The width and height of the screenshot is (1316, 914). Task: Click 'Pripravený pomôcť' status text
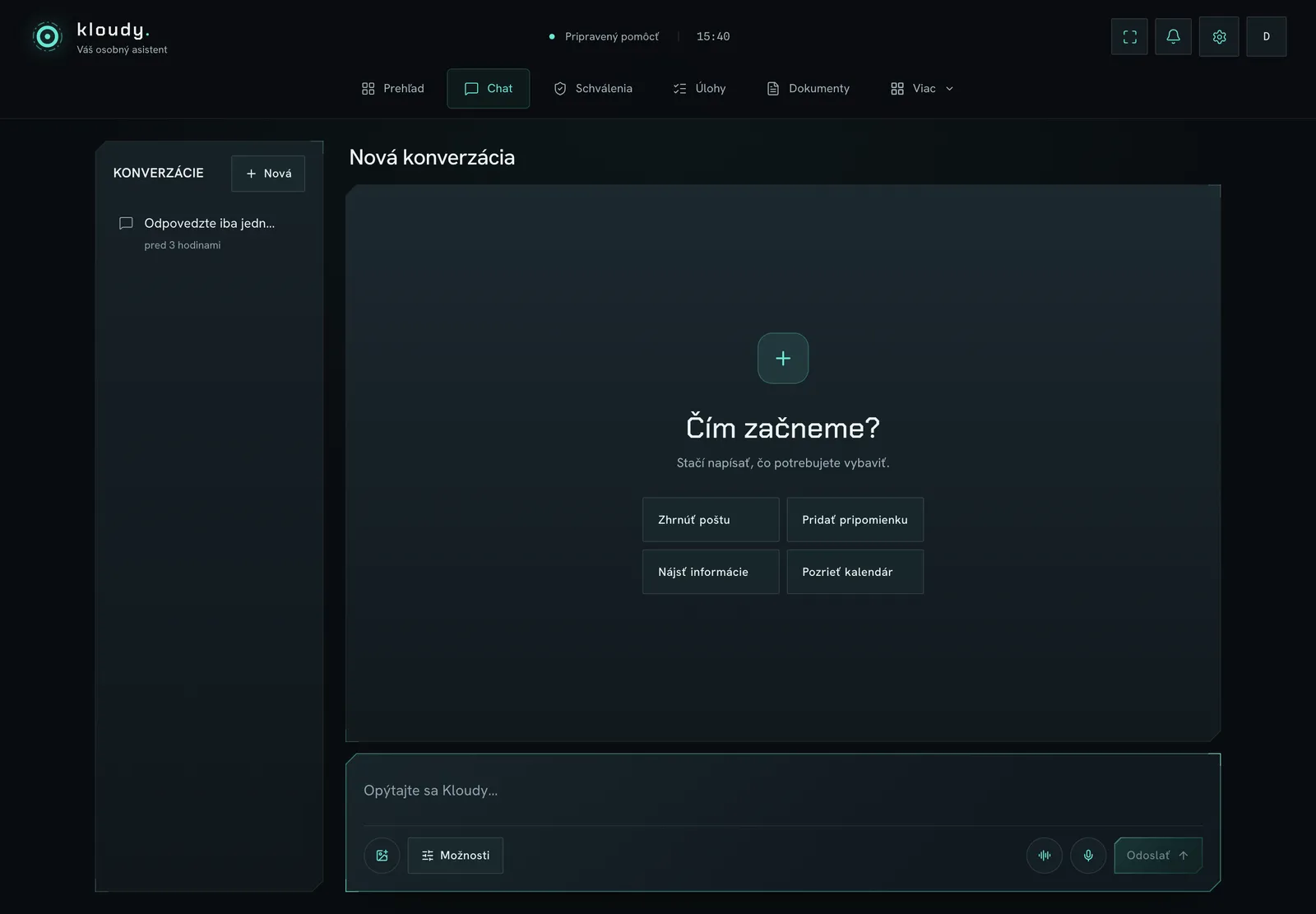pos(612,36)
